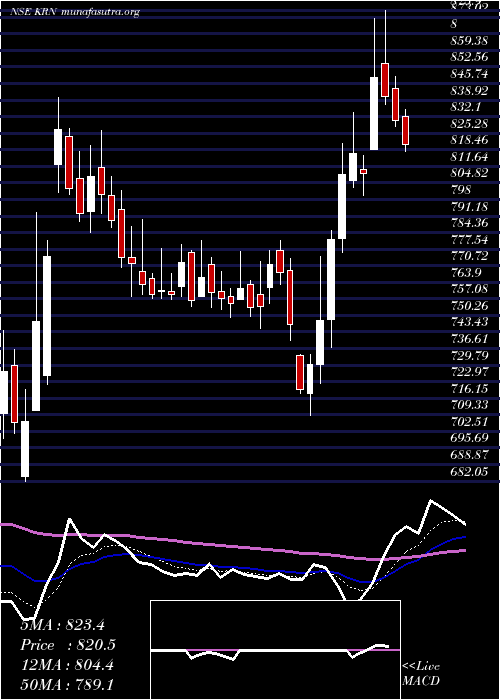Select the 832.1 price axis label
This screenshot has width=500, height=700.
coord(465,107)
